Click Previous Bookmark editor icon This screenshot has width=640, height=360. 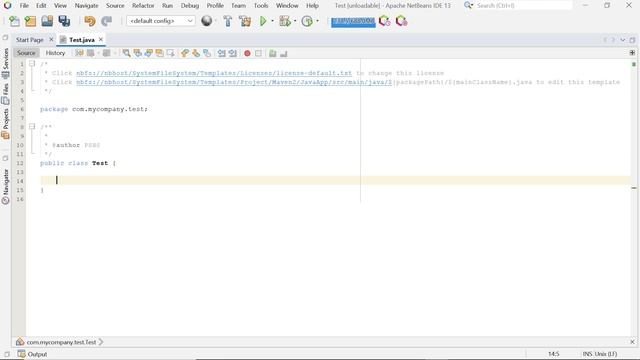(185, 53)
